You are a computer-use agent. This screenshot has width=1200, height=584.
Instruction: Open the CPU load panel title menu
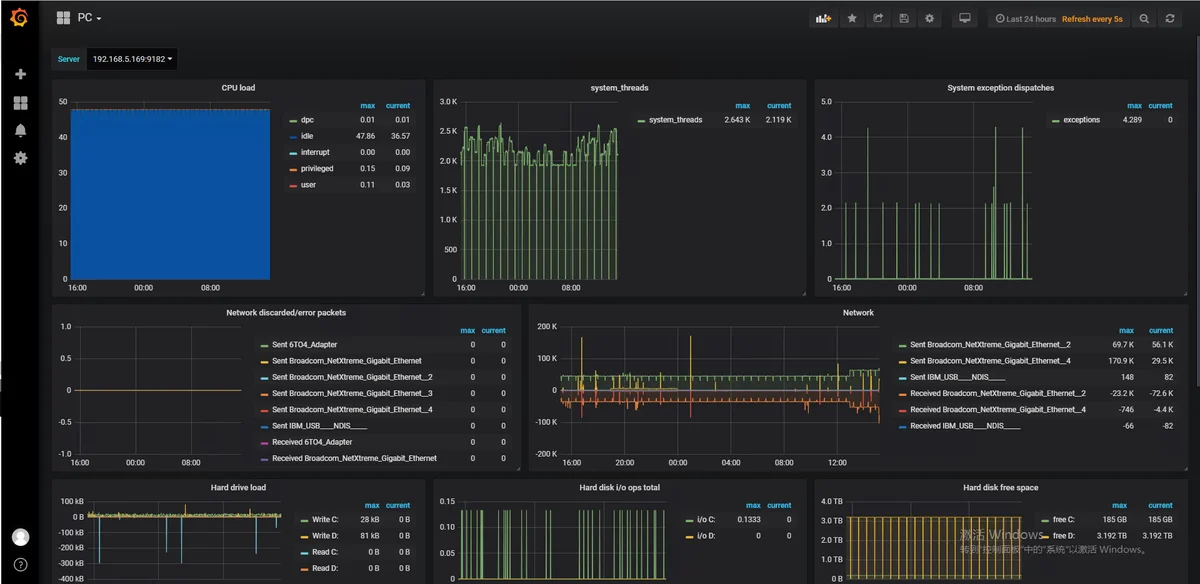238,88
